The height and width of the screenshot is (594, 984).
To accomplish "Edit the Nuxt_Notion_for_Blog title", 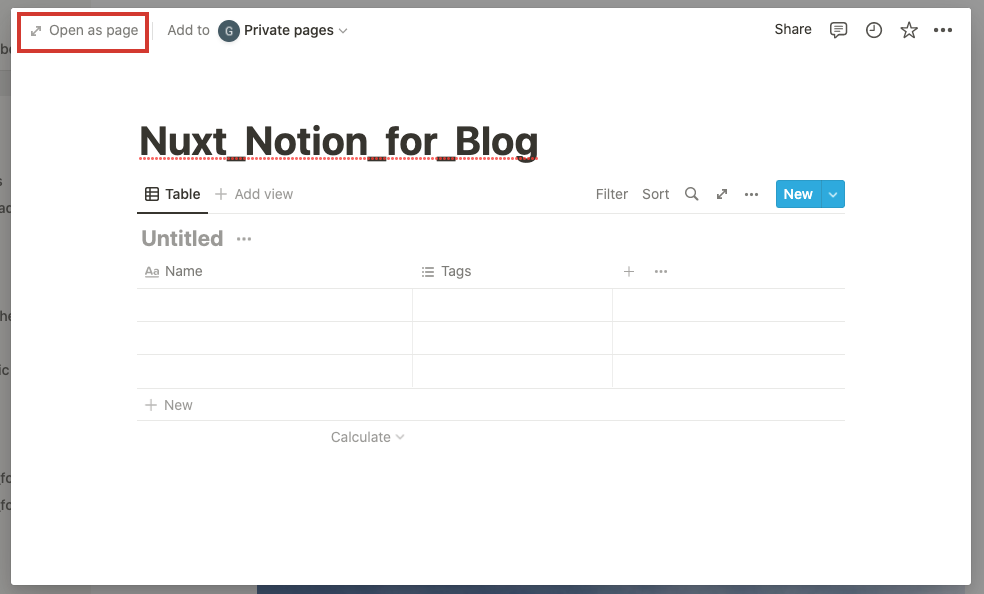I will tap(339, 142).
